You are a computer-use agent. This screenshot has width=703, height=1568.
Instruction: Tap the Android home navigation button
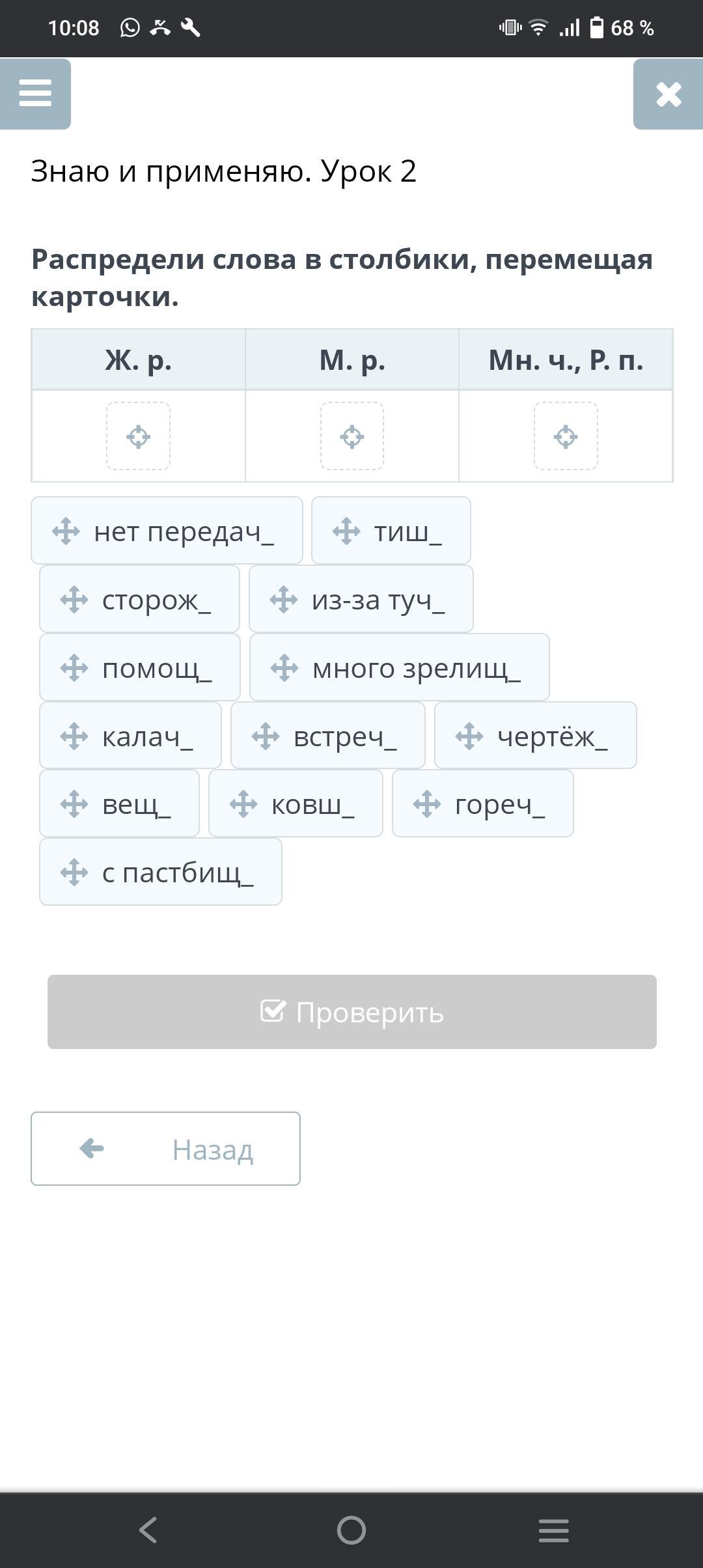(x=351, y=1530)
